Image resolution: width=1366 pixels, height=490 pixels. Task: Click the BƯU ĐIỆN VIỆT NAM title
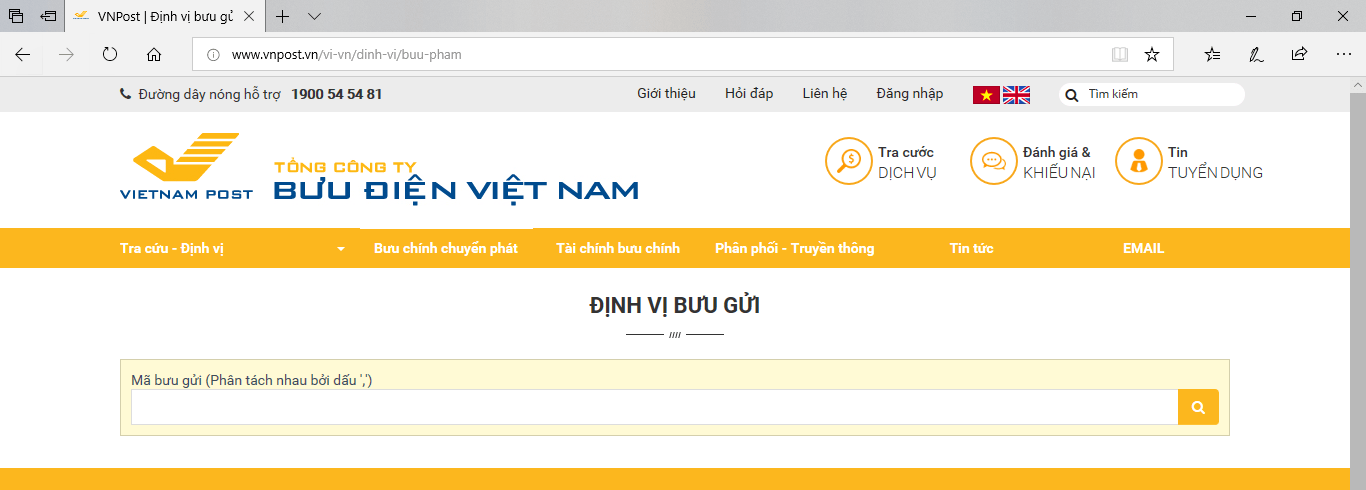click(456, 188)
